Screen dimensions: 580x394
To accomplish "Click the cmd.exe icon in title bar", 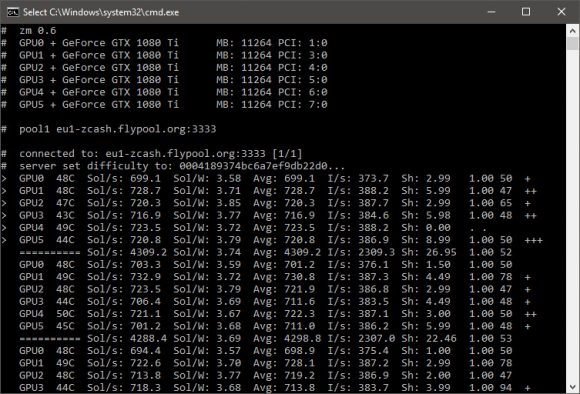I will pos(13,12).
